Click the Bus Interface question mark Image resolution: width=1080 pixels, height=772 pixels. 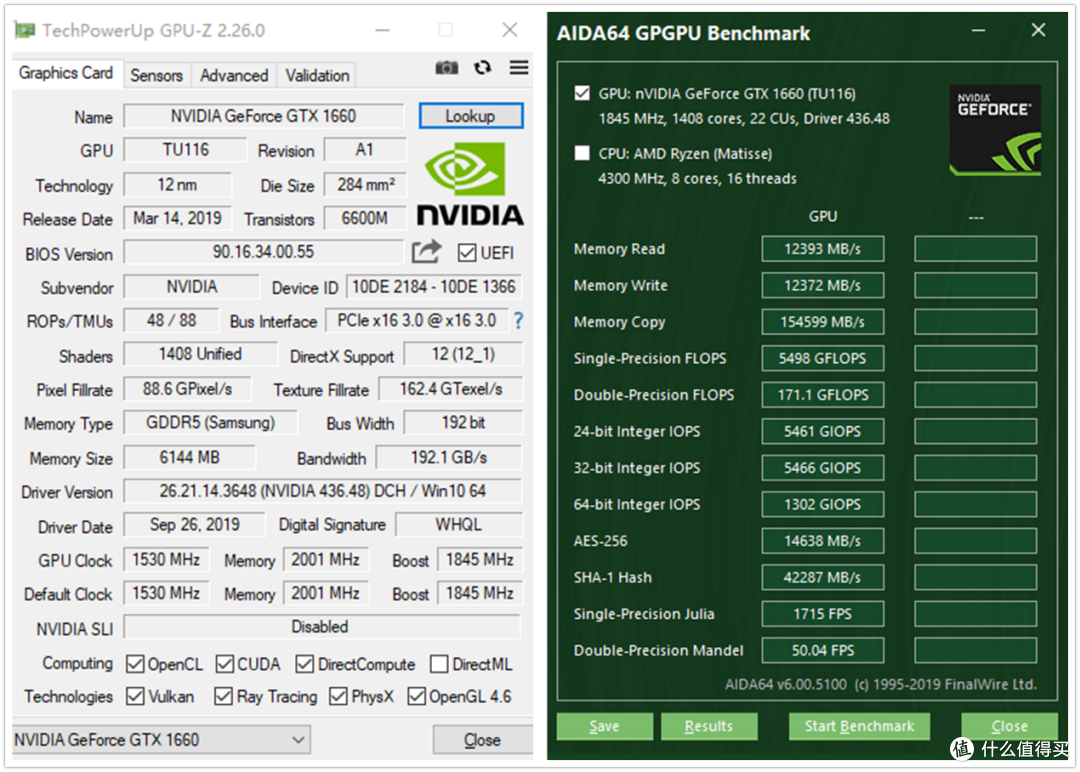pos(518,320)
